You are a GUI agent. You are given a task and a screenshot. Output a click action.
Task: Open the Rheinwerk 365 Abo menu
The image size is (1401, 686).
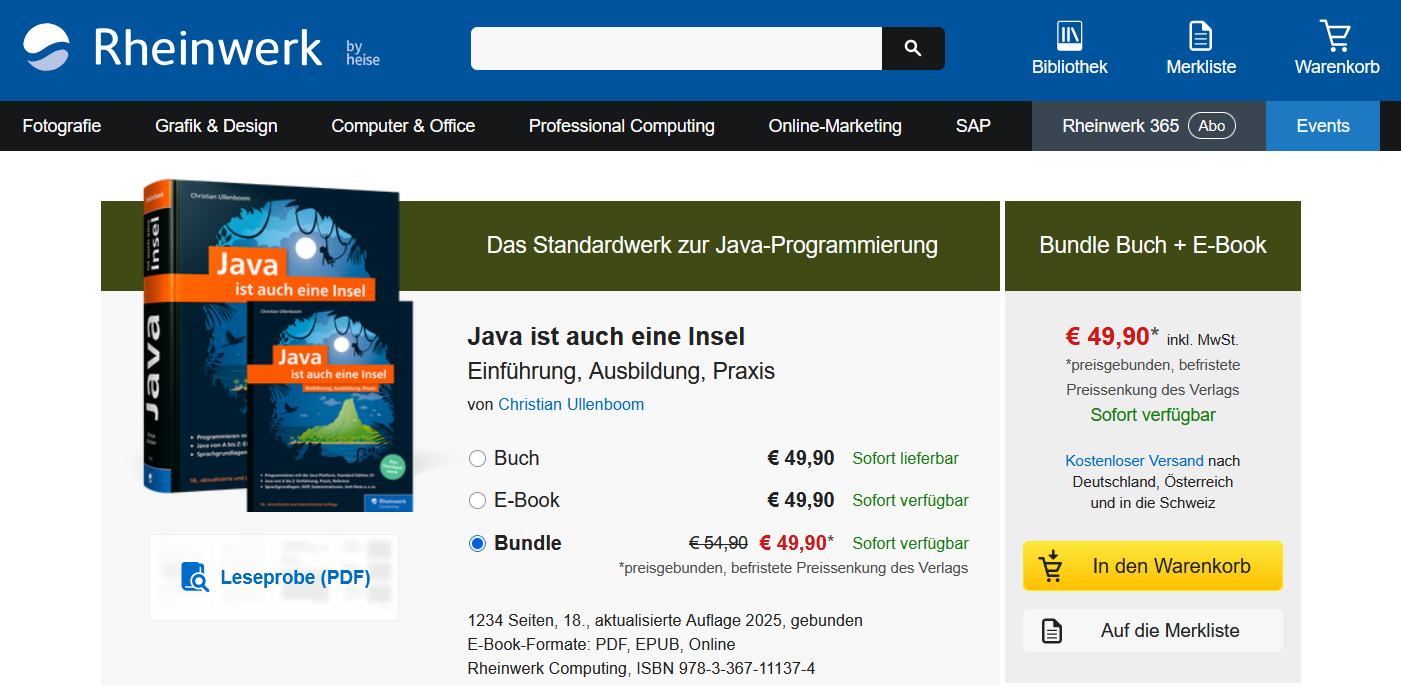(1147, 125)
